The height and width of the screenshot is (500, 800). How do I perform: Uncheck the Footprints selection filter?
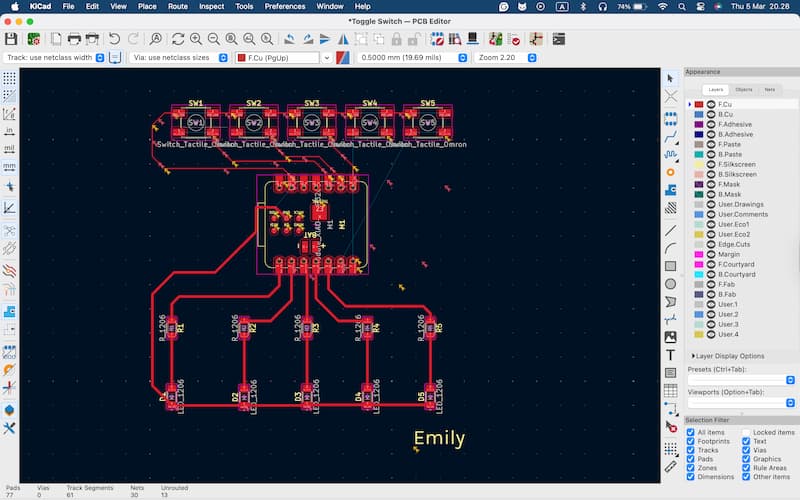click(x=691, y=441)
